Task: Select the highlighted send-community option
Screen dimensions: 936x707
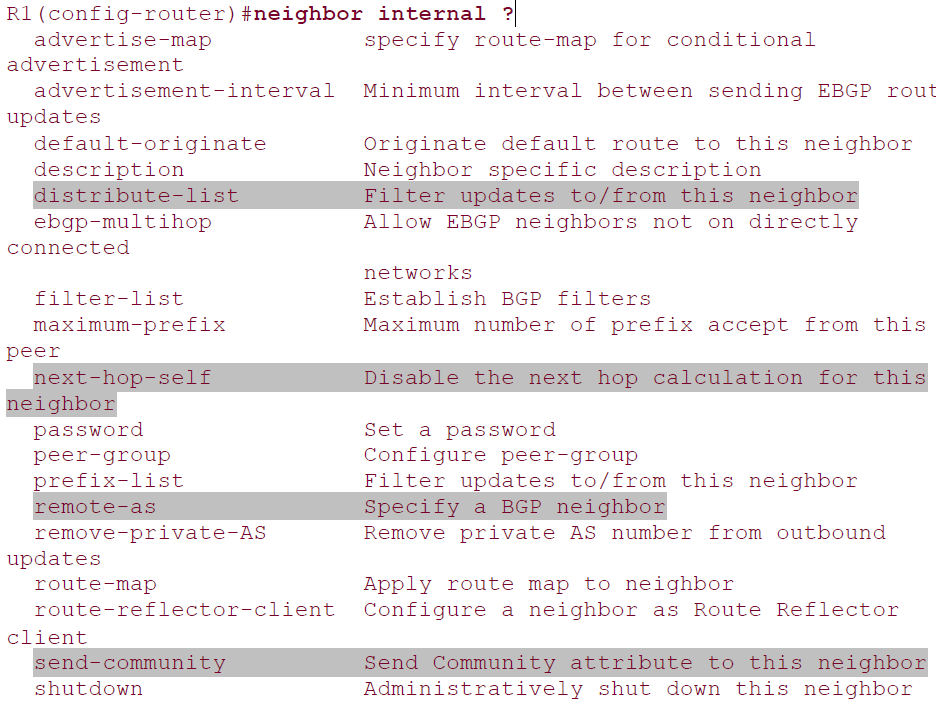Action: 129,662
